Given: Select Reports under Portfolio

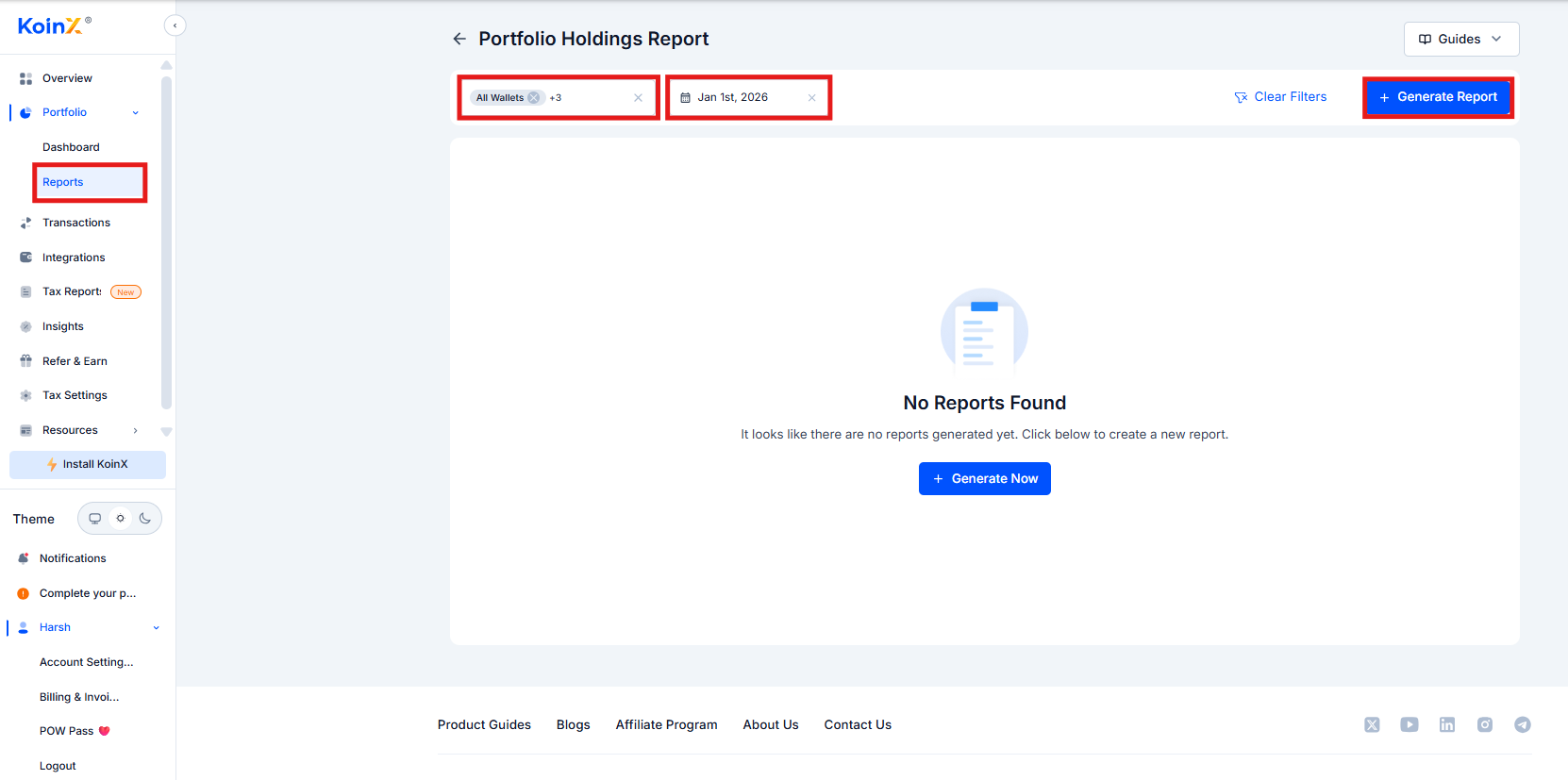Looking at the screenshot, I should (x=90, y=182).
